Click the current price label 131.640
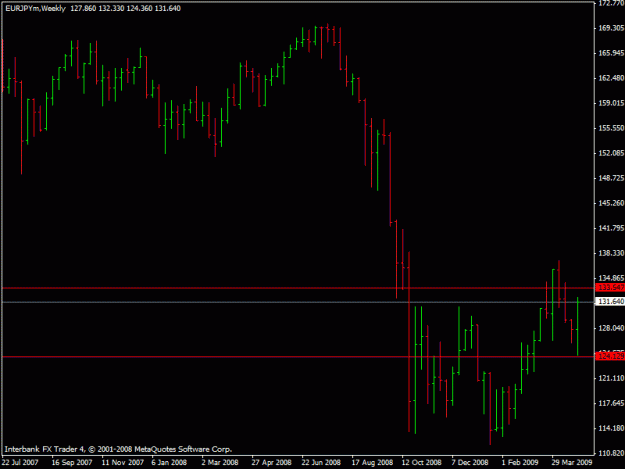Screen dimensions: 625x469 pos(611,302)
